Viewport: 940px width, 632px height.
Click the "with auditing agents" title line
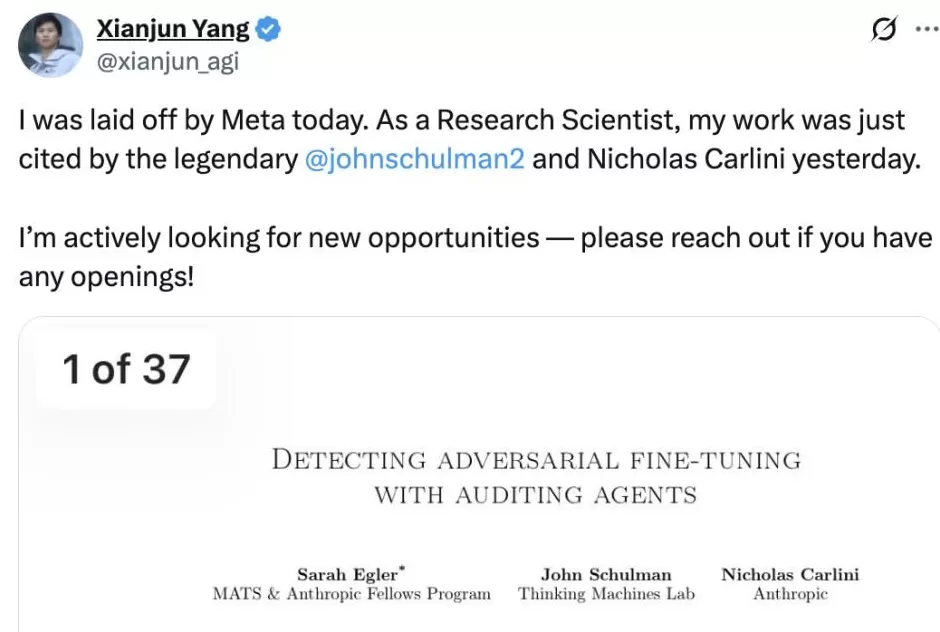click(536, 494)
